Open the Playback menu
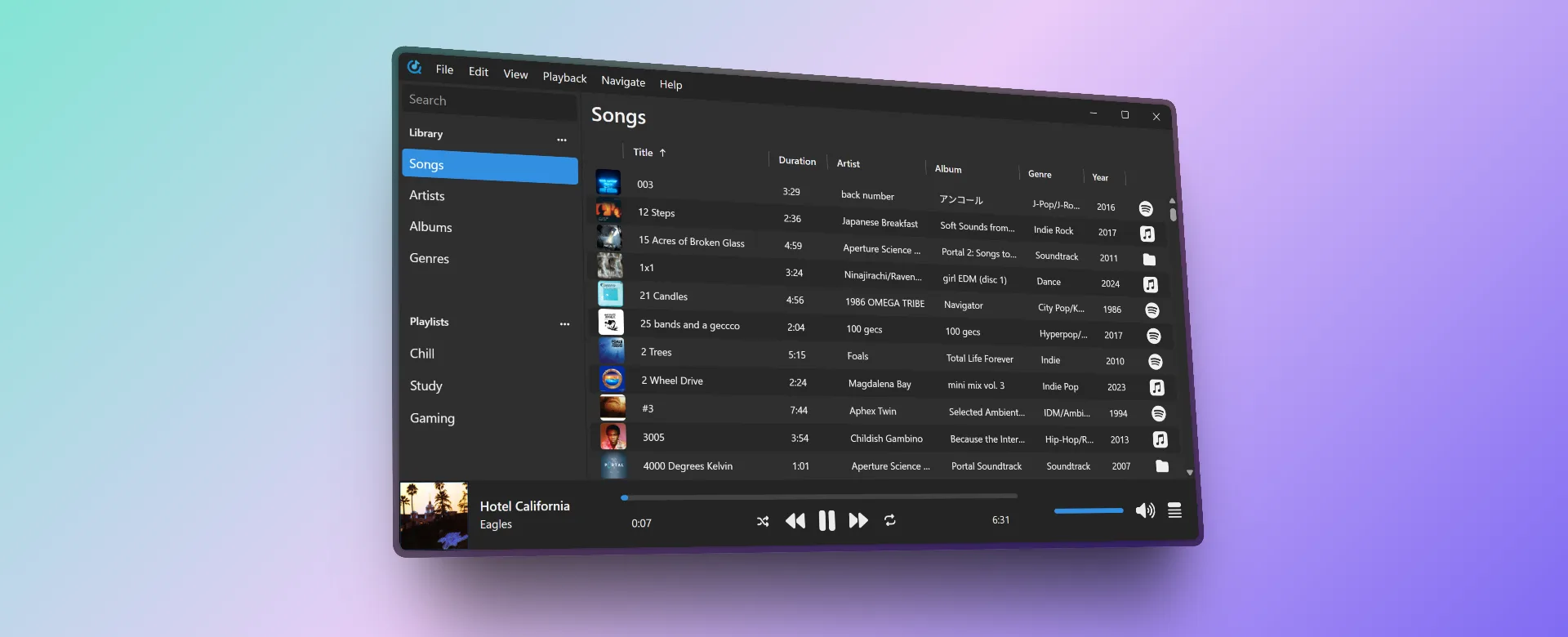1568x637 pixels. tap(564, 78)
